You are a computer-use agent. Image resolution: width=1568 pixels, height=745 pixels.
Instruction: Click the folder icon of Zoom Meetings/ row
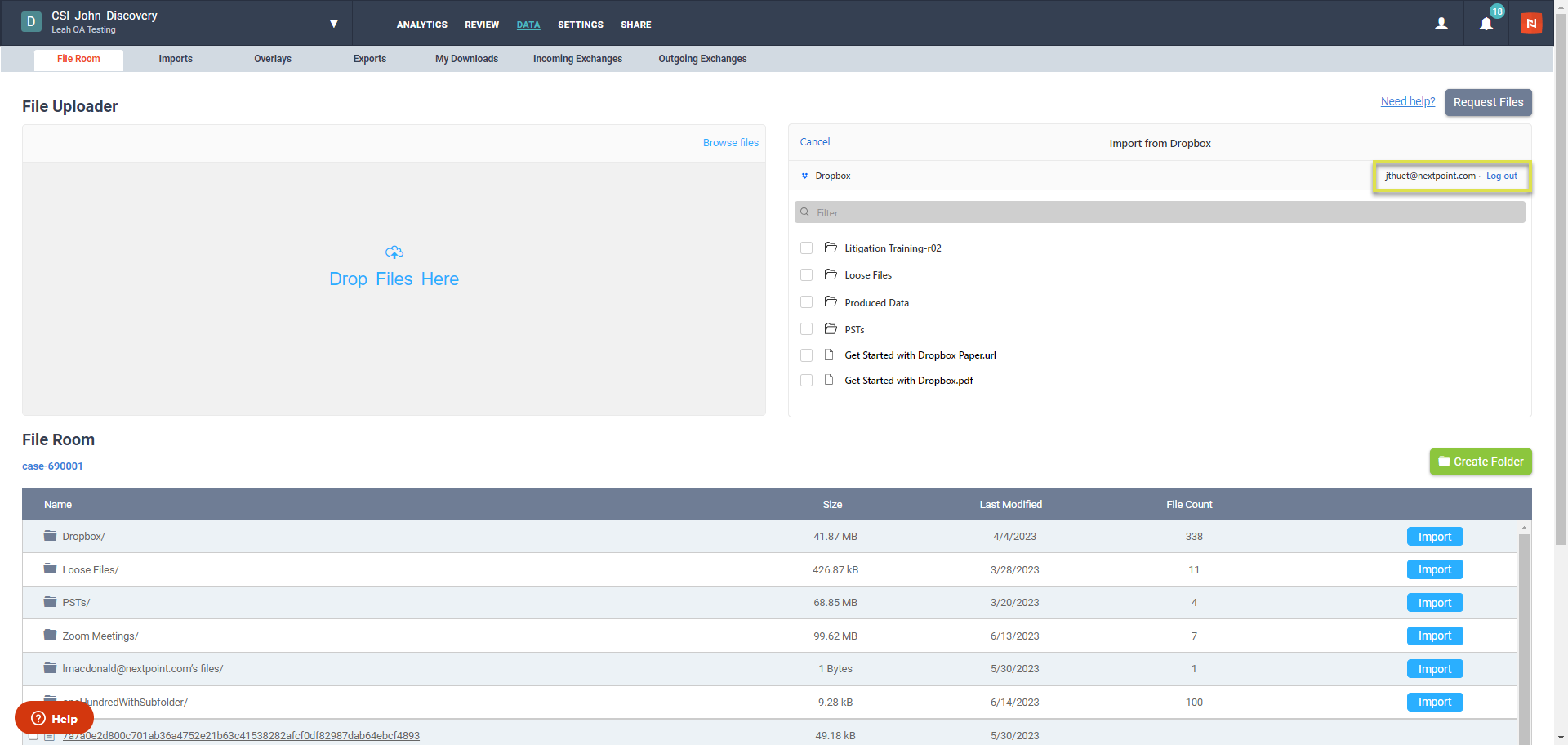pyautogui.click(x=50, y=635)
